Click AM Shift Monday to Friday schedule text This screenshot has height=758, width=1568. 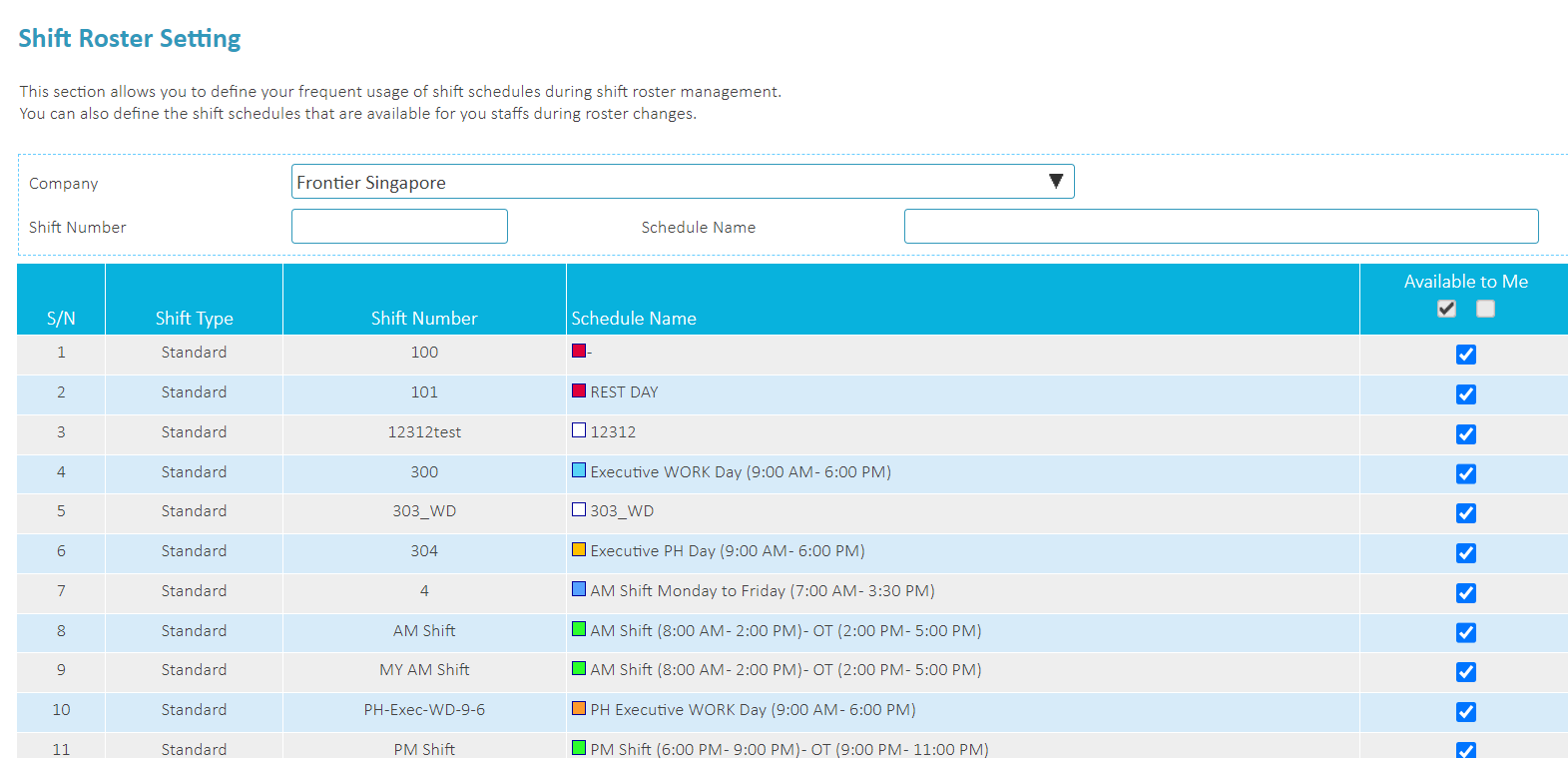coord(763,591)
